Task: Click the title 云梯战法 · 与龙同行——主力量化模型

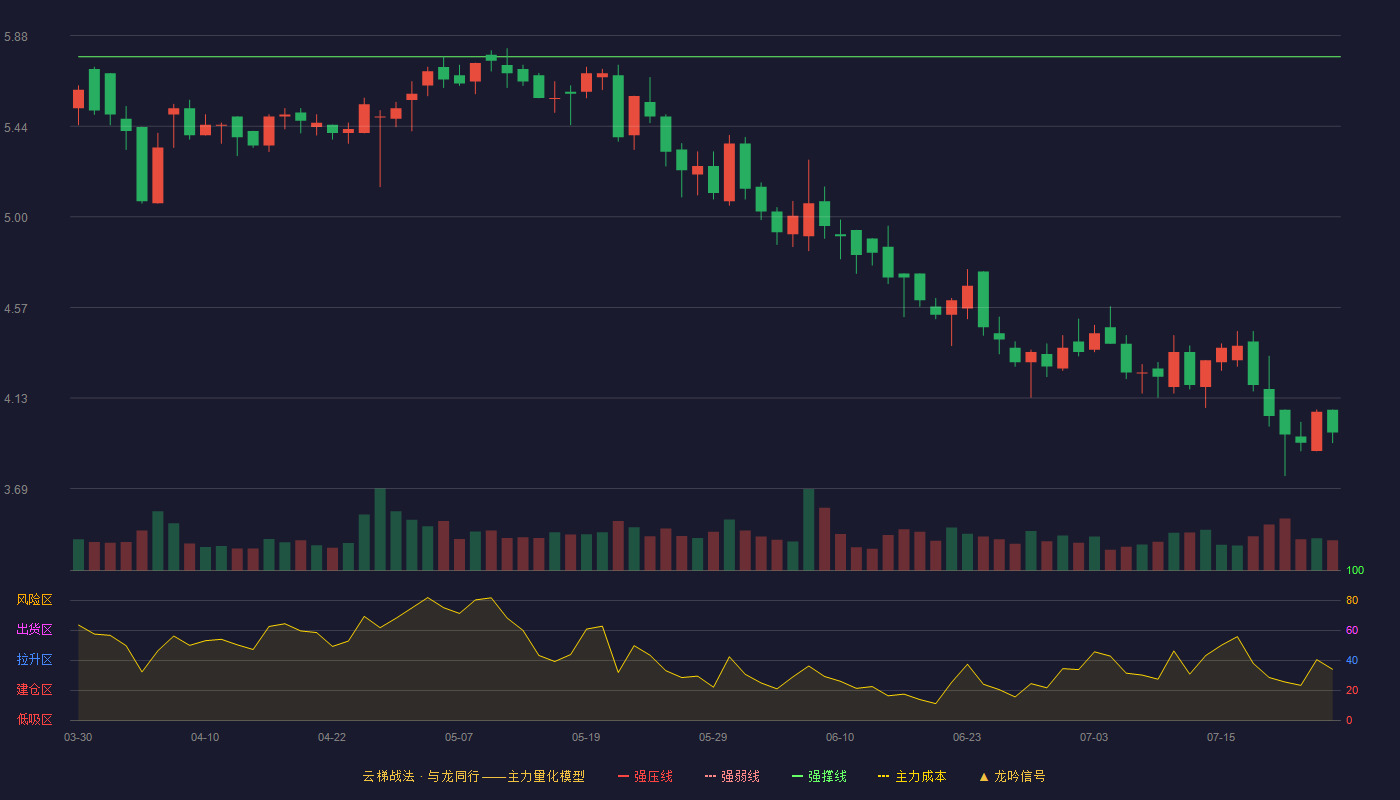Action: (473, 776)
